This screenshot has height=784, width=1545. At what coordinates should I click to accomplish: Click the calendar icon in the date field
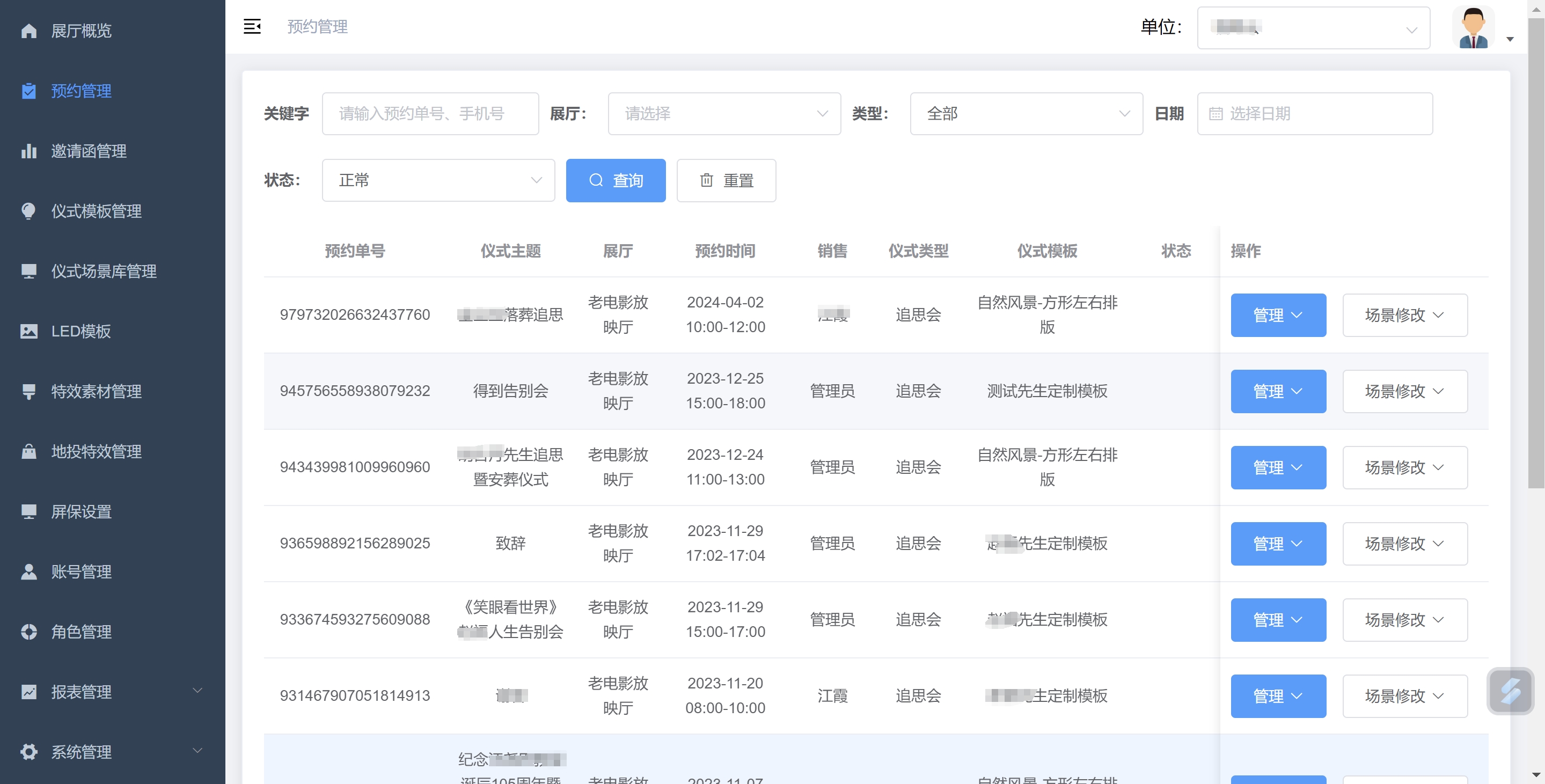[x=1216, y=113]
